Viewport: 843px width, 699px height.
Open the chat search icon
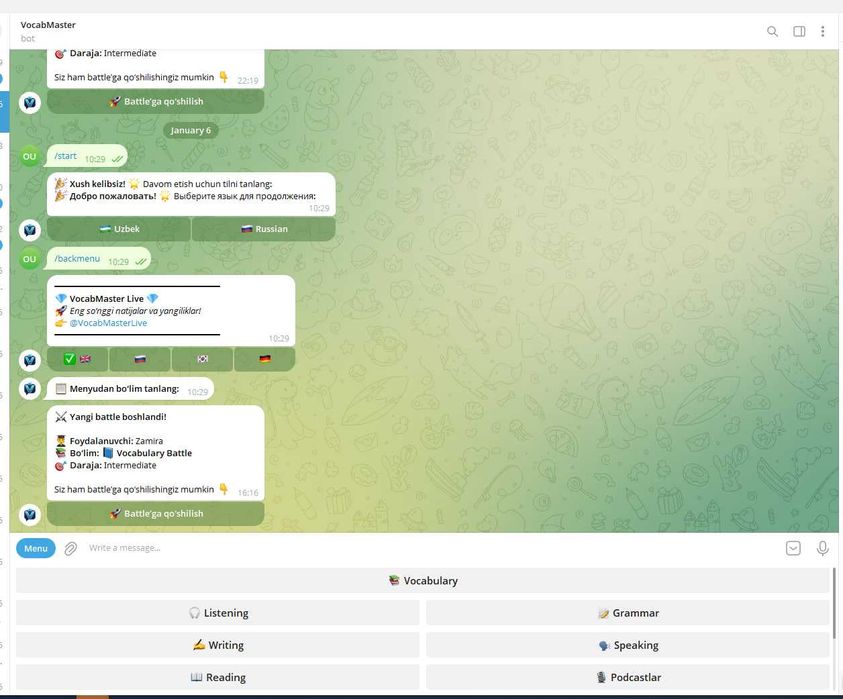(772, 31)
